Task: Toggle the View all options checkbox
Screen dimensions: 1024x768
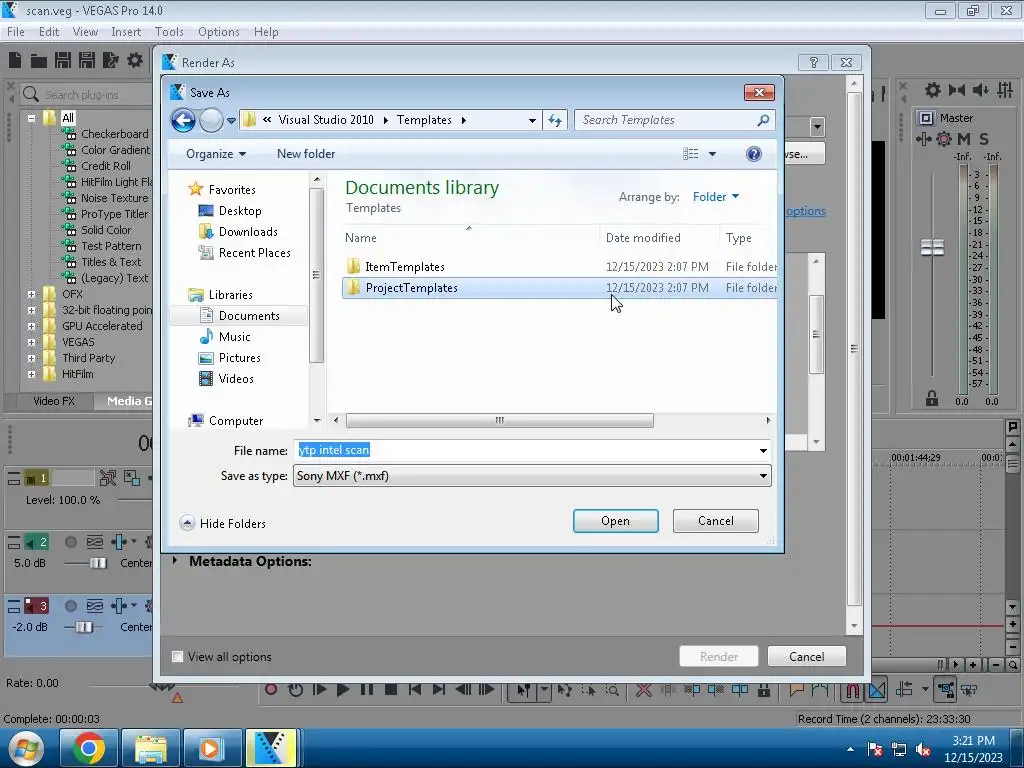Action: pos(177,656)
